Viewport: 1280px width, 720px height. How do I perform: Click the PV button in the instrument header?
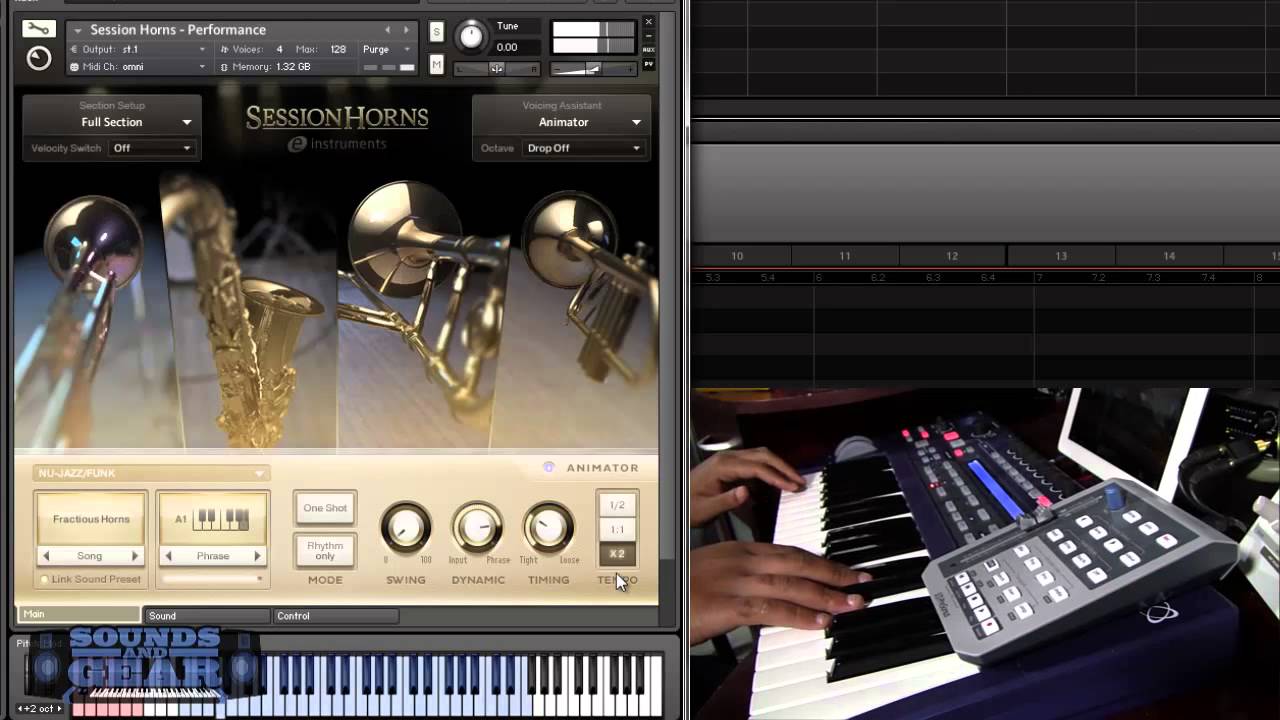(x=648, y=64)
